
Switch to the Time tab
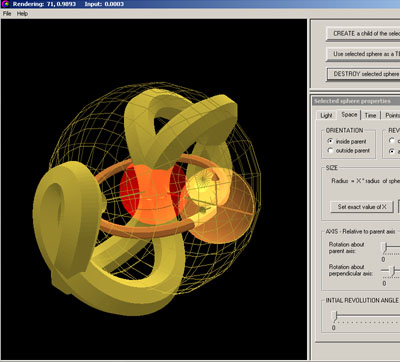pyautogui.click(x=370, y=115)
